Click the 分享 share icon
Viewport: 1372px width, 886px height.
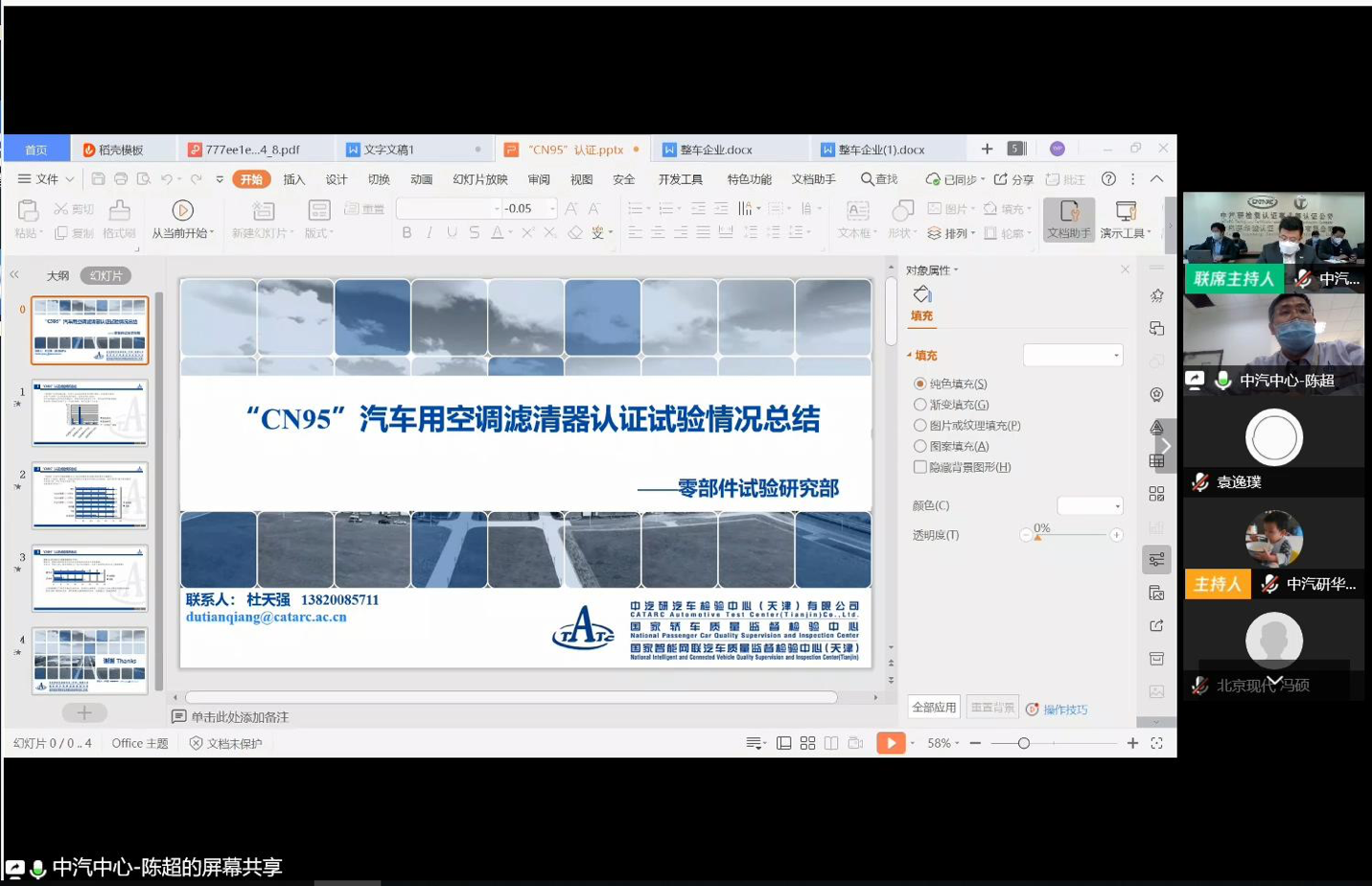coord(1001,179)
